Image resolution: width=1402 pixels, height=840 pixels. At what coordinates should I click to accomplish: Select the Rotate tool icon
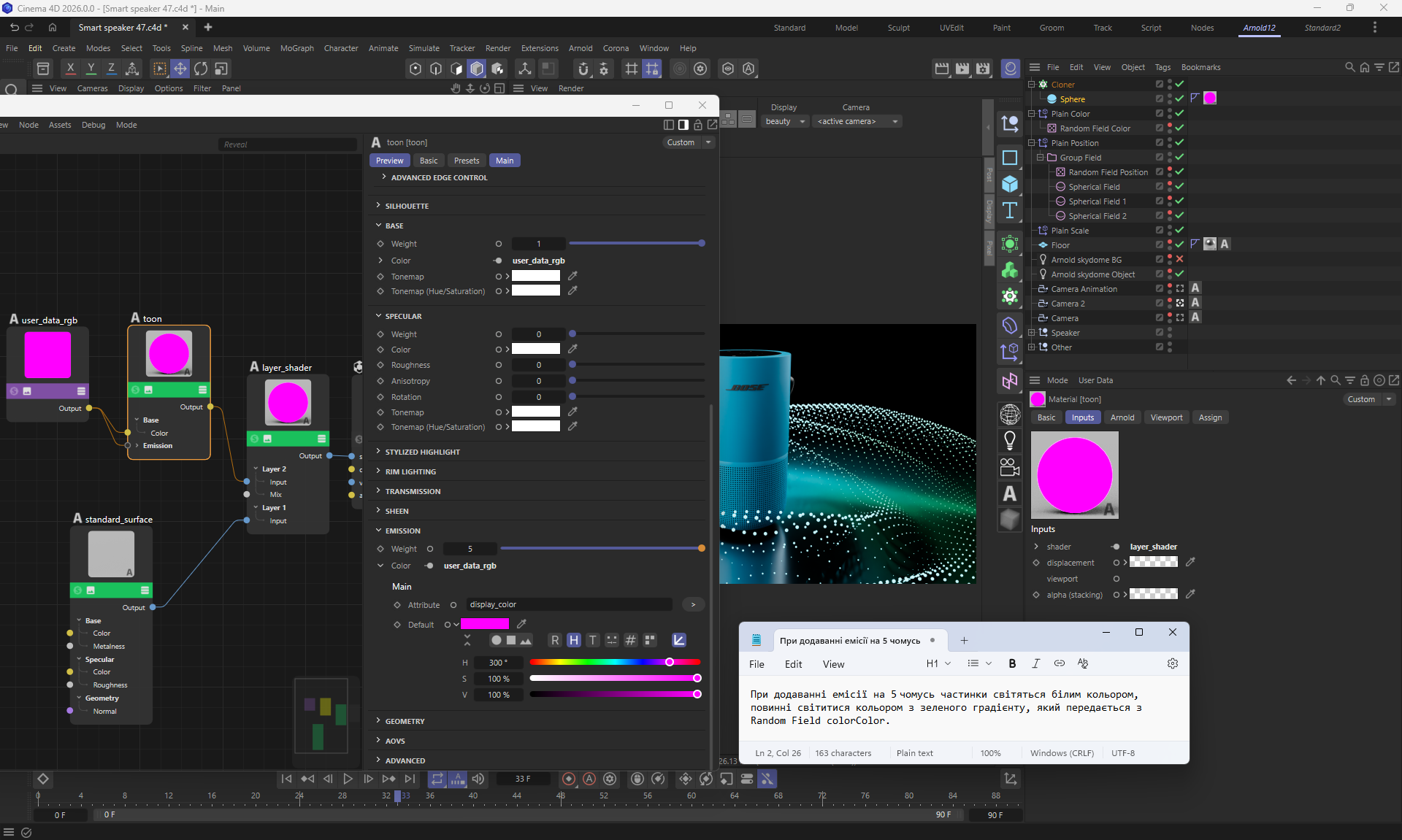click(x=201, y=69)
